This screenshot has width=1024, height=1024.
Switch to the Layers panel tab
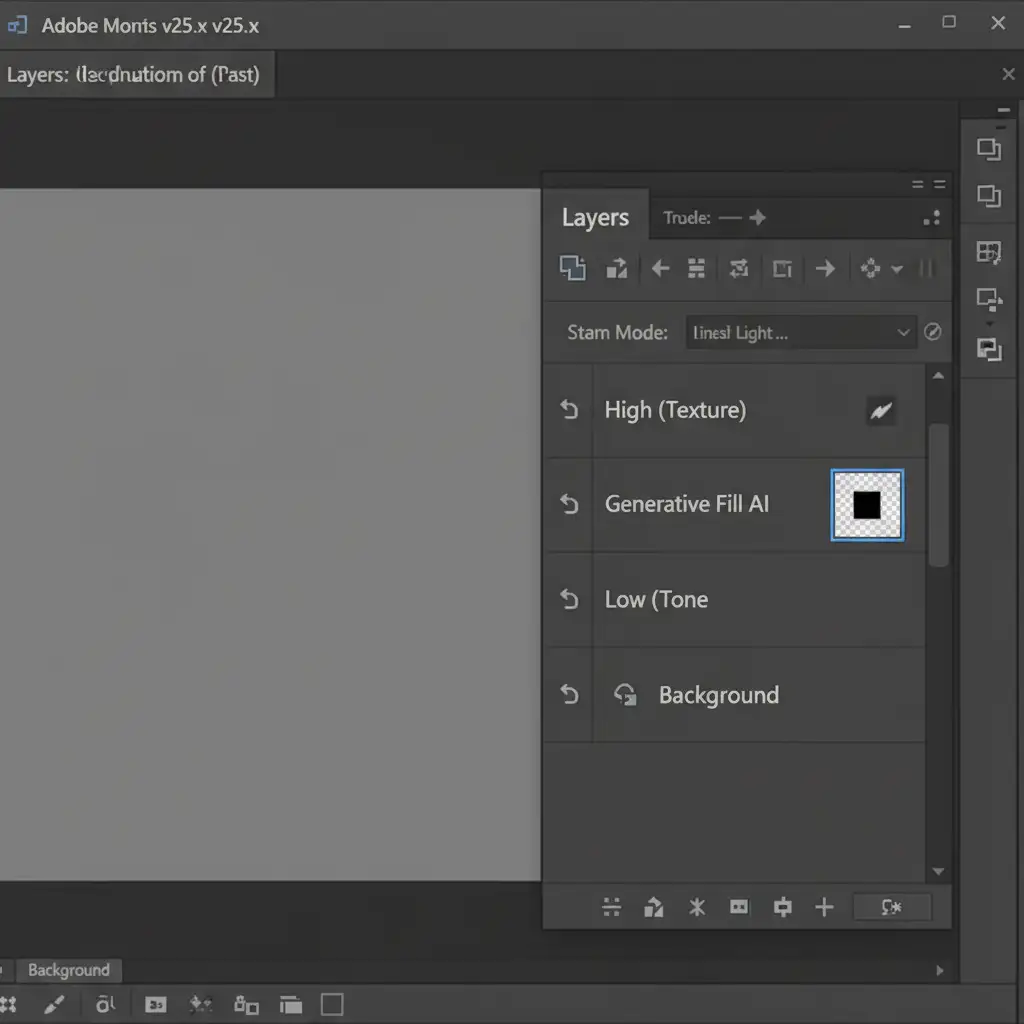point(595,218)
